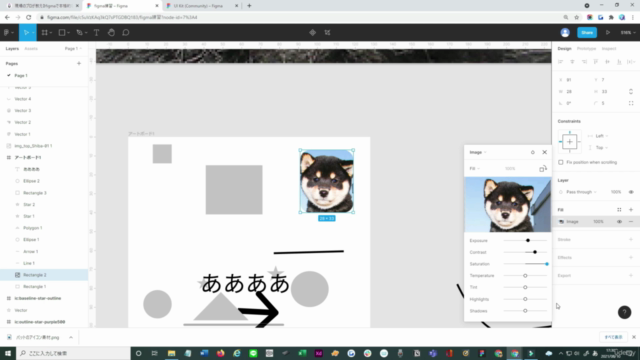Open the Windows Start menu
The image size is (640, 360).
pyautogui.click(x=8, y=353)
